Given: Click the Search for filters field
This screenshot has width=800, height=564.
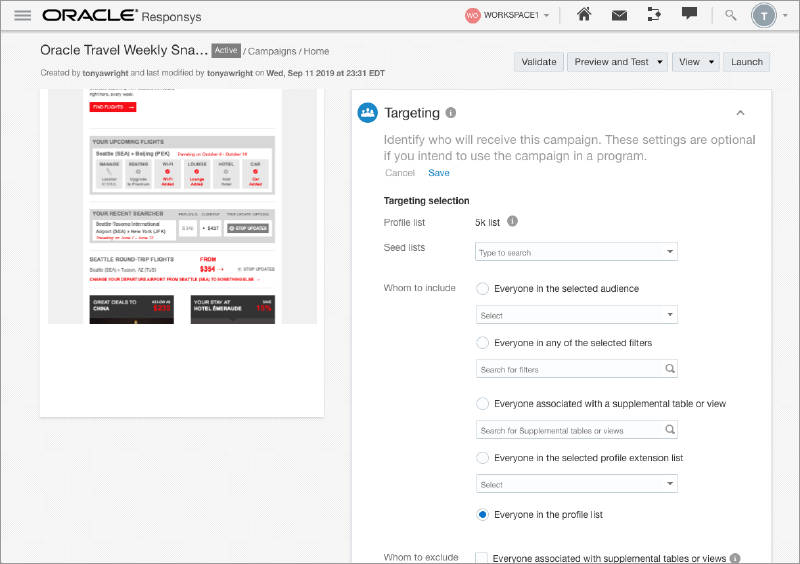Looking at the screenshot, I should (x=577, y=369).
